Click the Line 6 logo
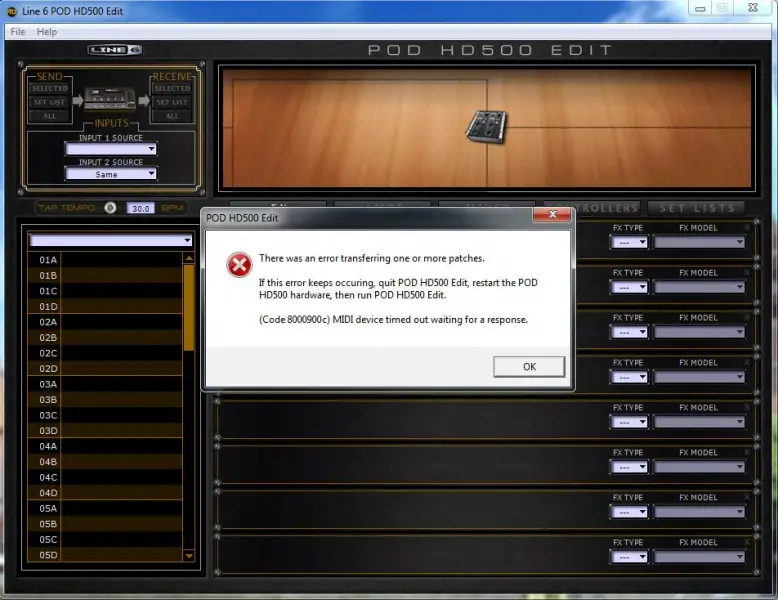 point(115,50)
